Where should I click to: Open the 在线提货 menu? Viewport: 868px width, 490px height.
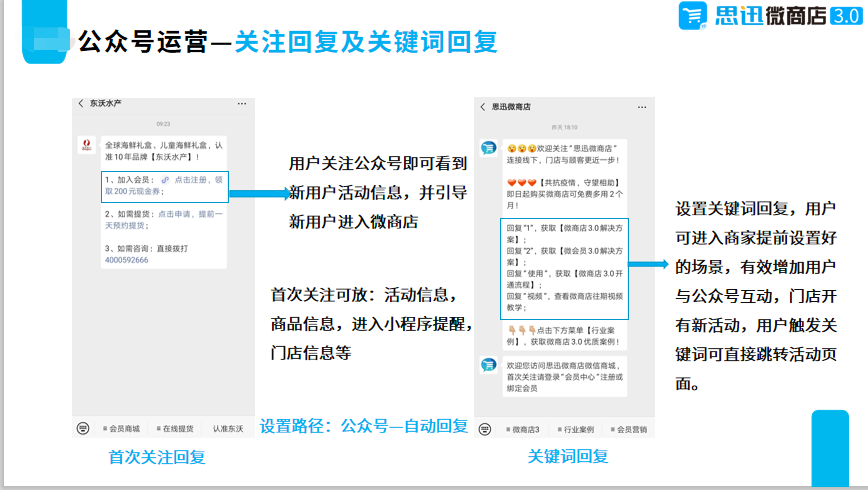coord(175,429)
